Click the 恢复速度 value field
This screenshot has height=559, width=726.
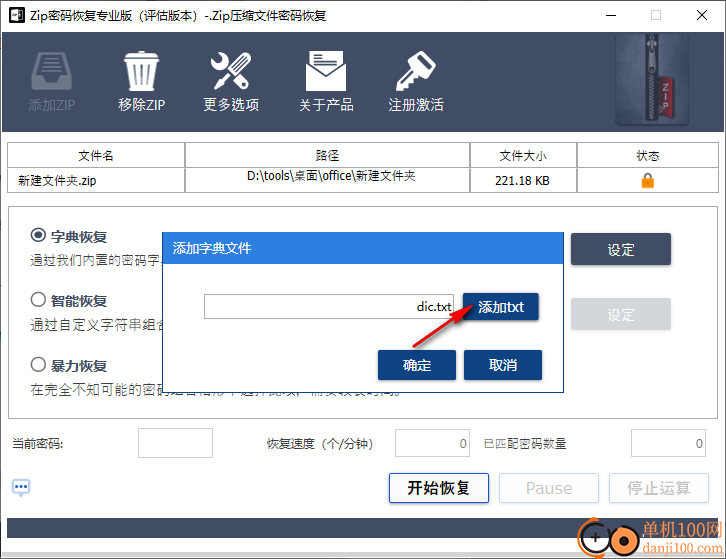pyautogui.click(x=432, y=443)
